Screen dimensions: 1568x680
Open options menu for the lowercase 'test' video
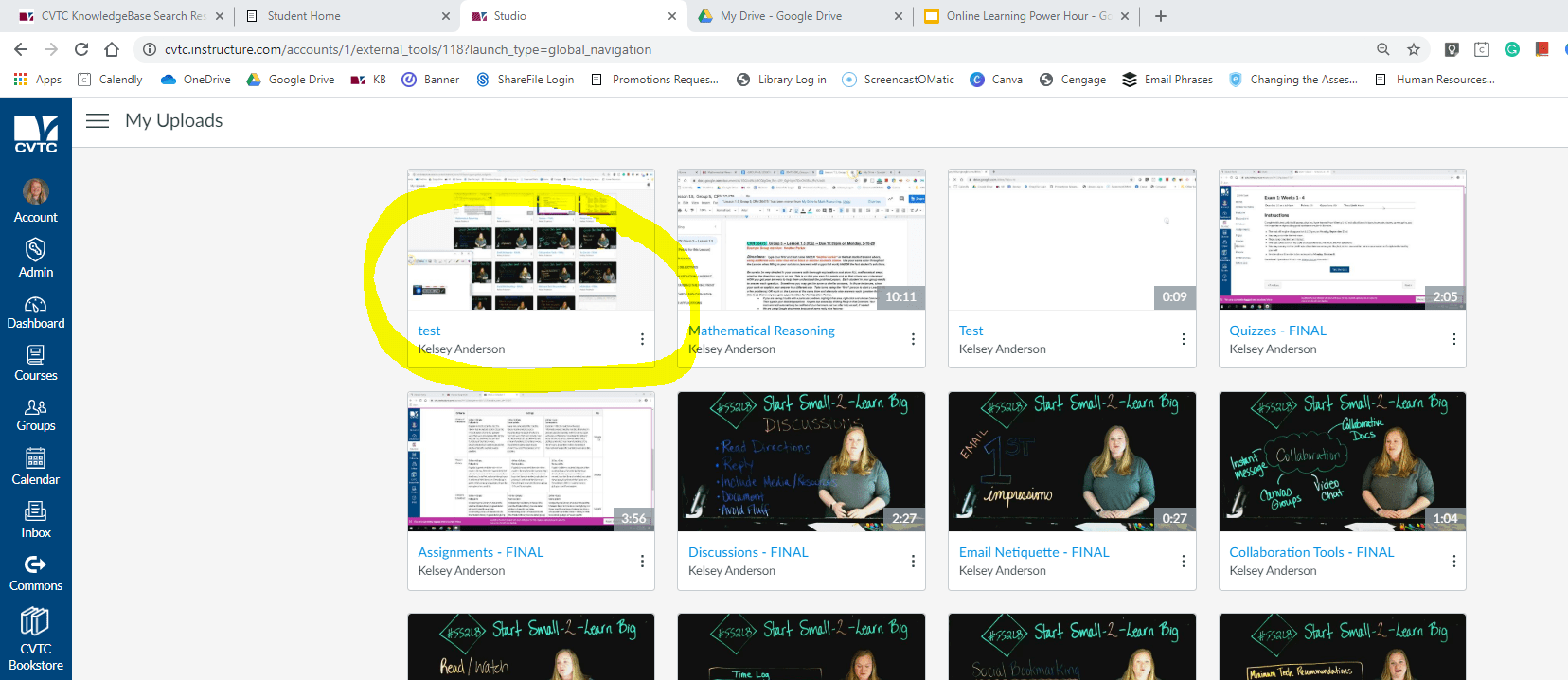point(642,339)
